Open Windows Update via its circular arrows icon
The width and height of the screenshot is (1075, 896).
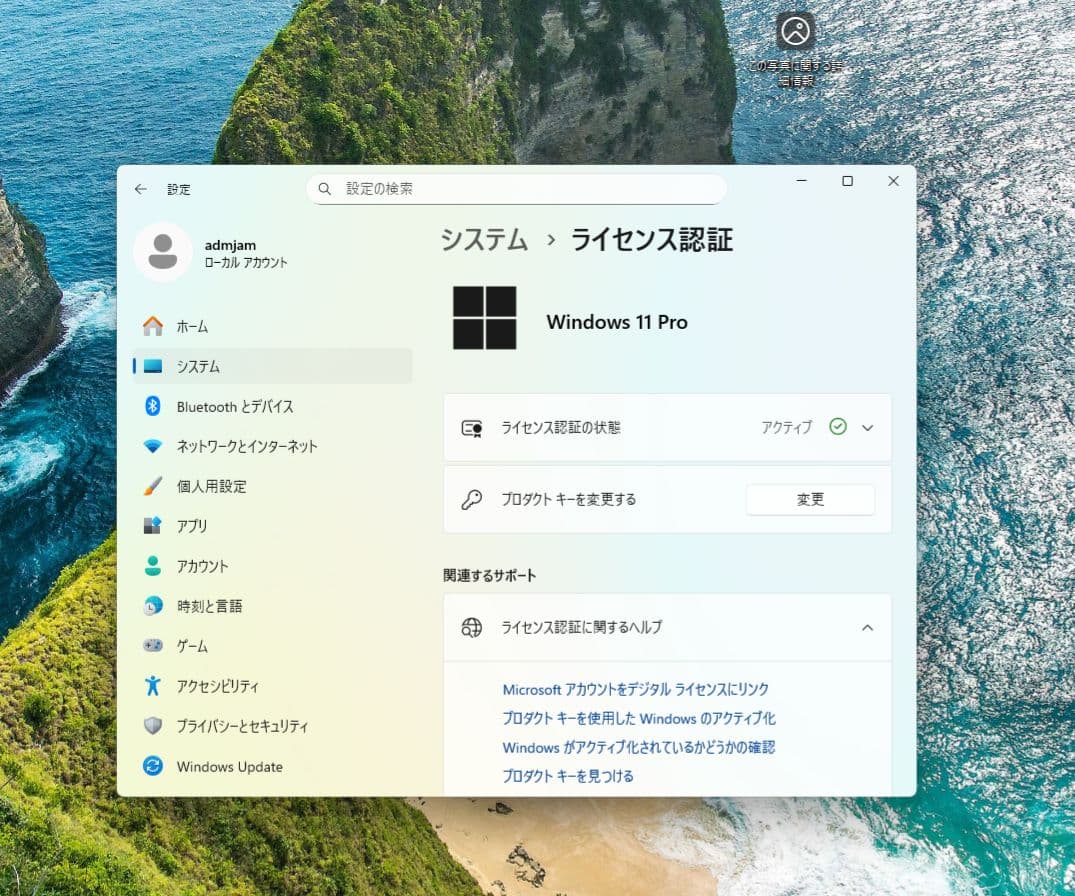point(154,766)
